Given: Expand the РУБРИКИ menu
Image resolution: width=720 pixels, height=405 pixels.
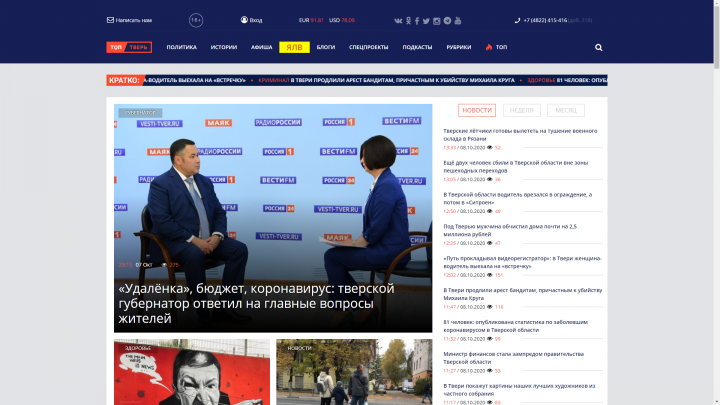Looking at the screenshot, I should coord(459,47).
